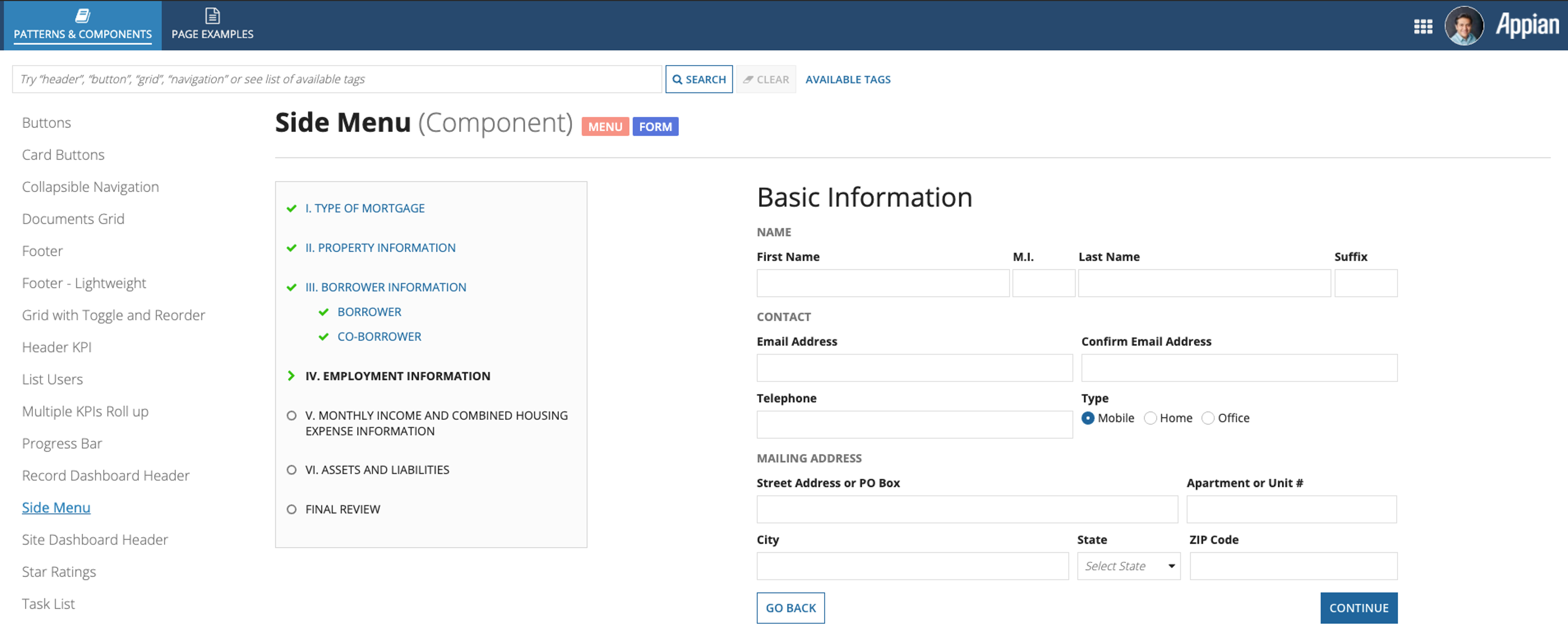Viewport: 1568px width, 635px height.
Task: Open Collapsible Navigation pattern
Action: tap(91, 187)
